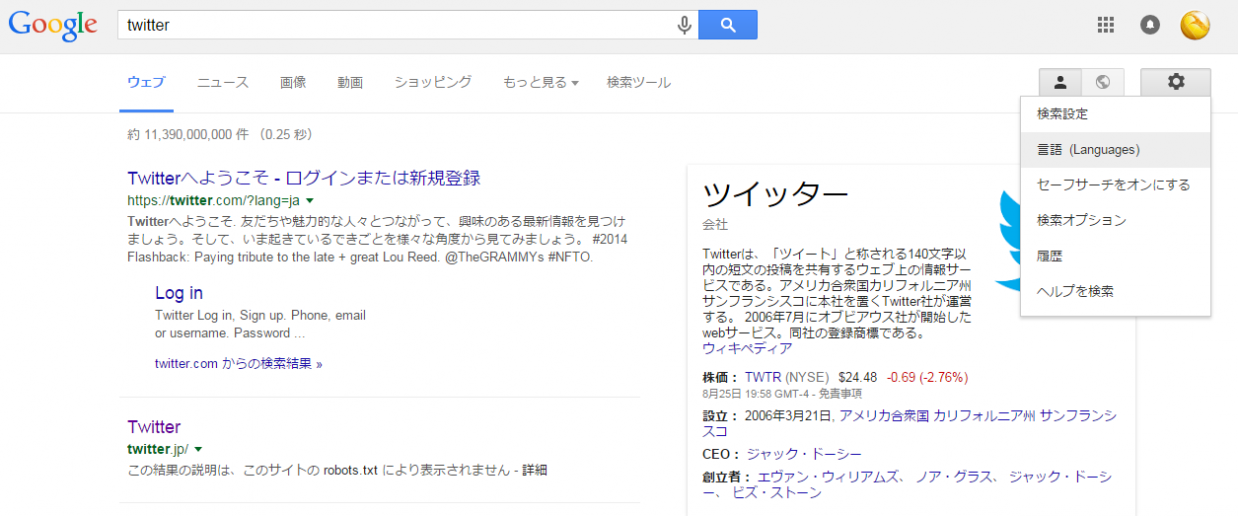Click the account profile avatar
The height and width of the screenshot is (516, 1238).
pos(1195,26)
